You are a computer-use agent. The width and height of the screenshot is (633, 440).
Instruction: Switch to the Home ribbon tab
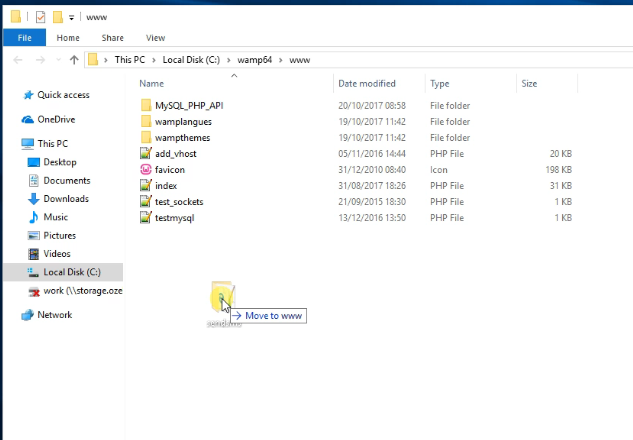point(68,38)
